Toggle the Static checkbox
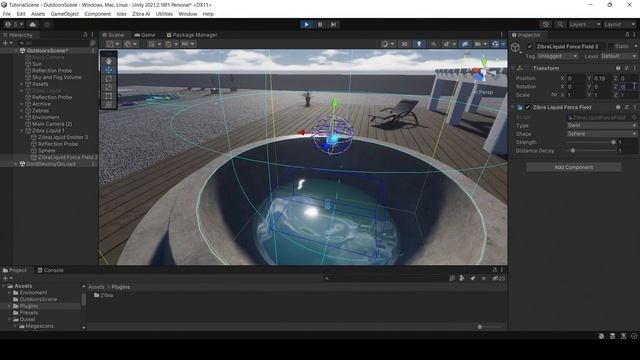 [611, 47]
